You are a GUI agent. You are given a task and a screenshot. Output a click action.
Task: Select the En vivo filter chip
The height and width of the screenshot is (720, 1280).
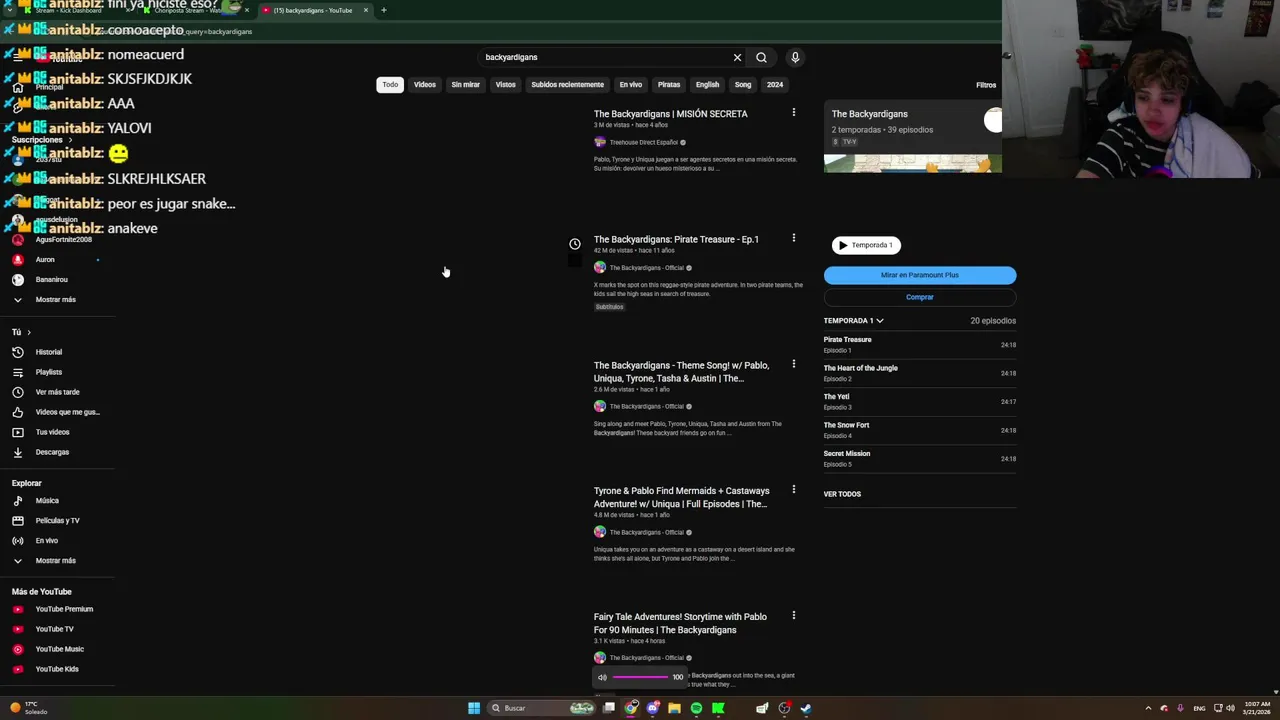point(631,85)
